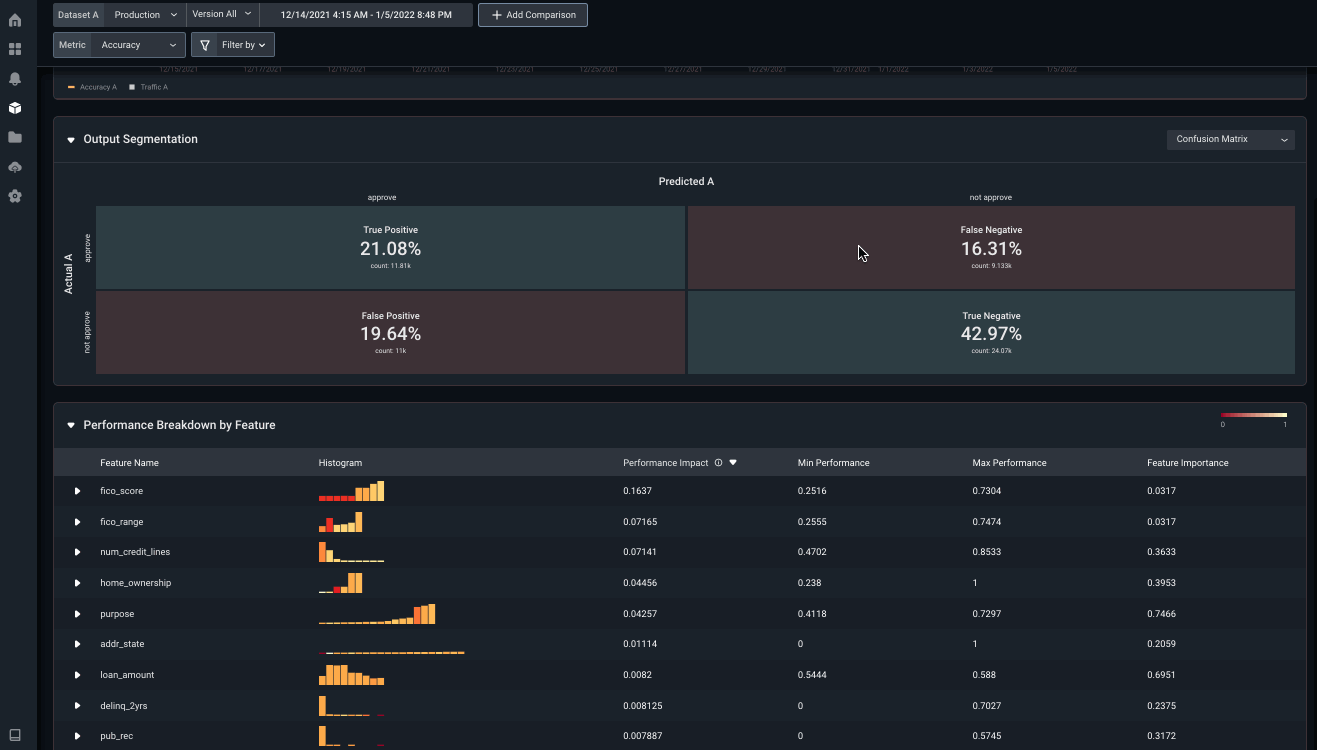Screen dimensions: 1317x750
Task: Click the date range field
Action: (x=366, y=15)
